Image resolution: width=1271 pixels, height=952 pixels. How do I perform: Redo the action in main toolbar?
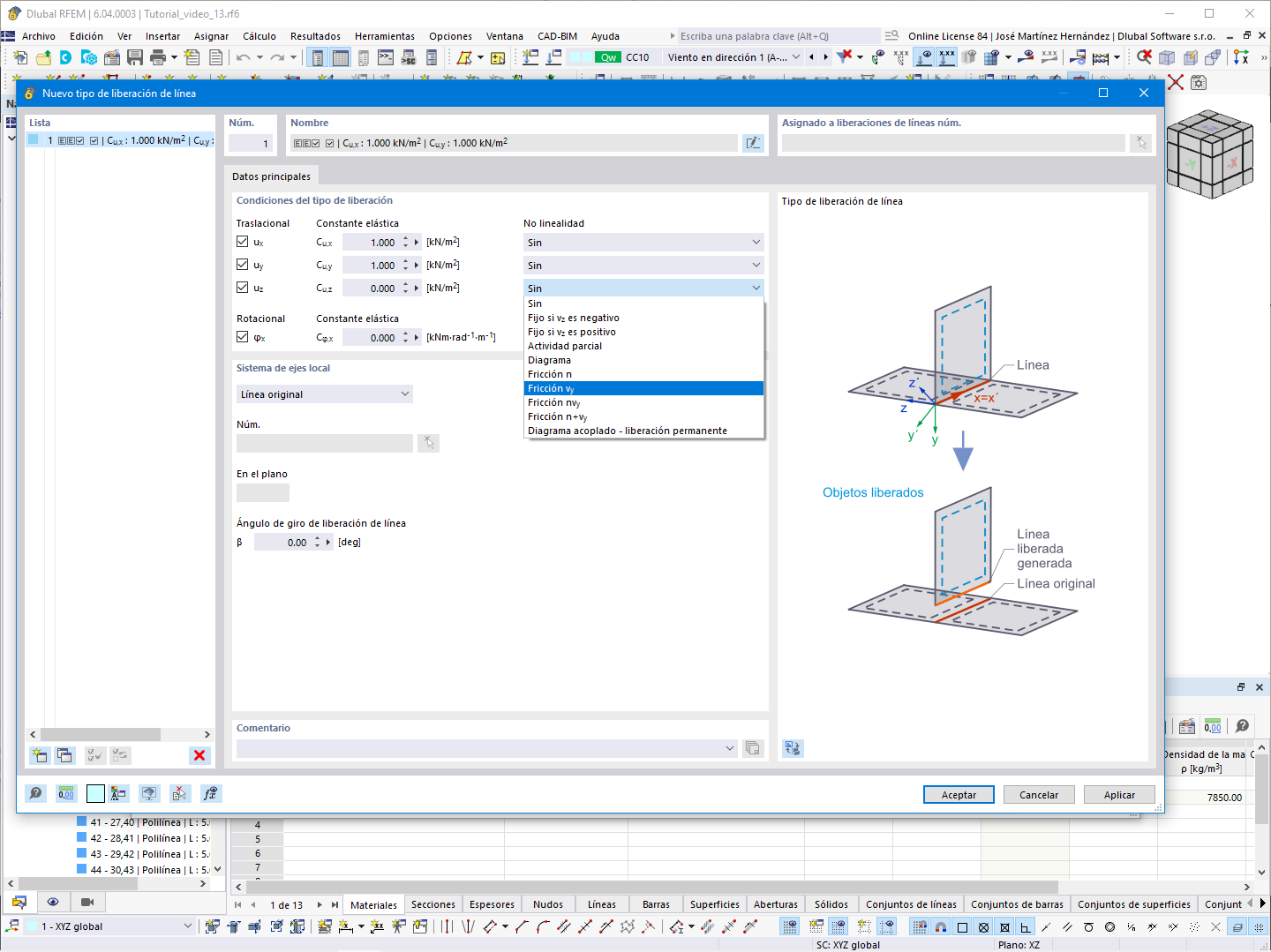point(277,57)
